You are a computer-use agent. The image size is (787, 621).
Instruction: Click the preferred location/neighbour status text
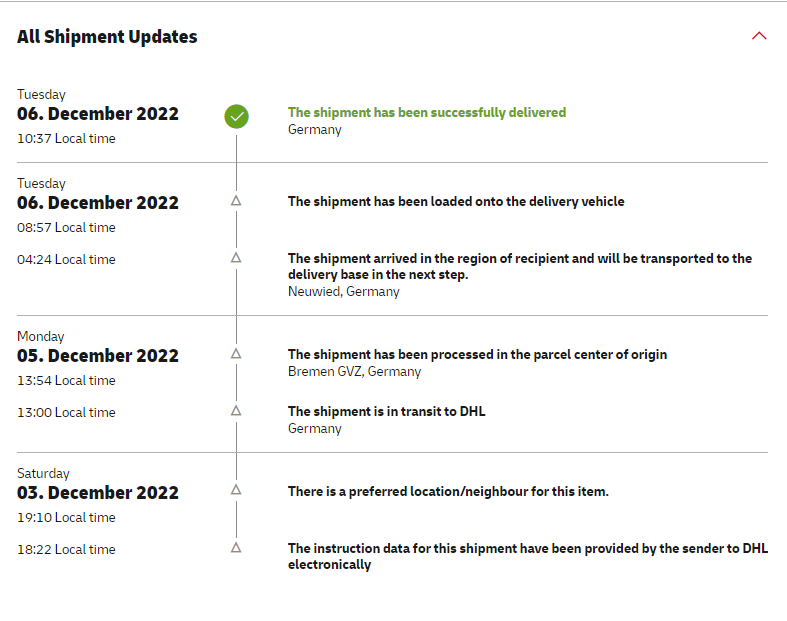coord(447,491)
